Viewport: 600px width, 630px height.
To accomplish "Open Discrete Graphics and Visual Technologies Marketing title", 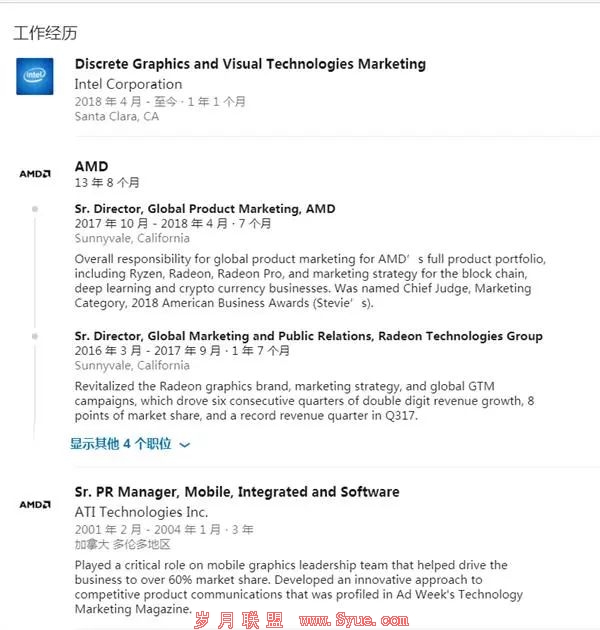I will [250, 64].
